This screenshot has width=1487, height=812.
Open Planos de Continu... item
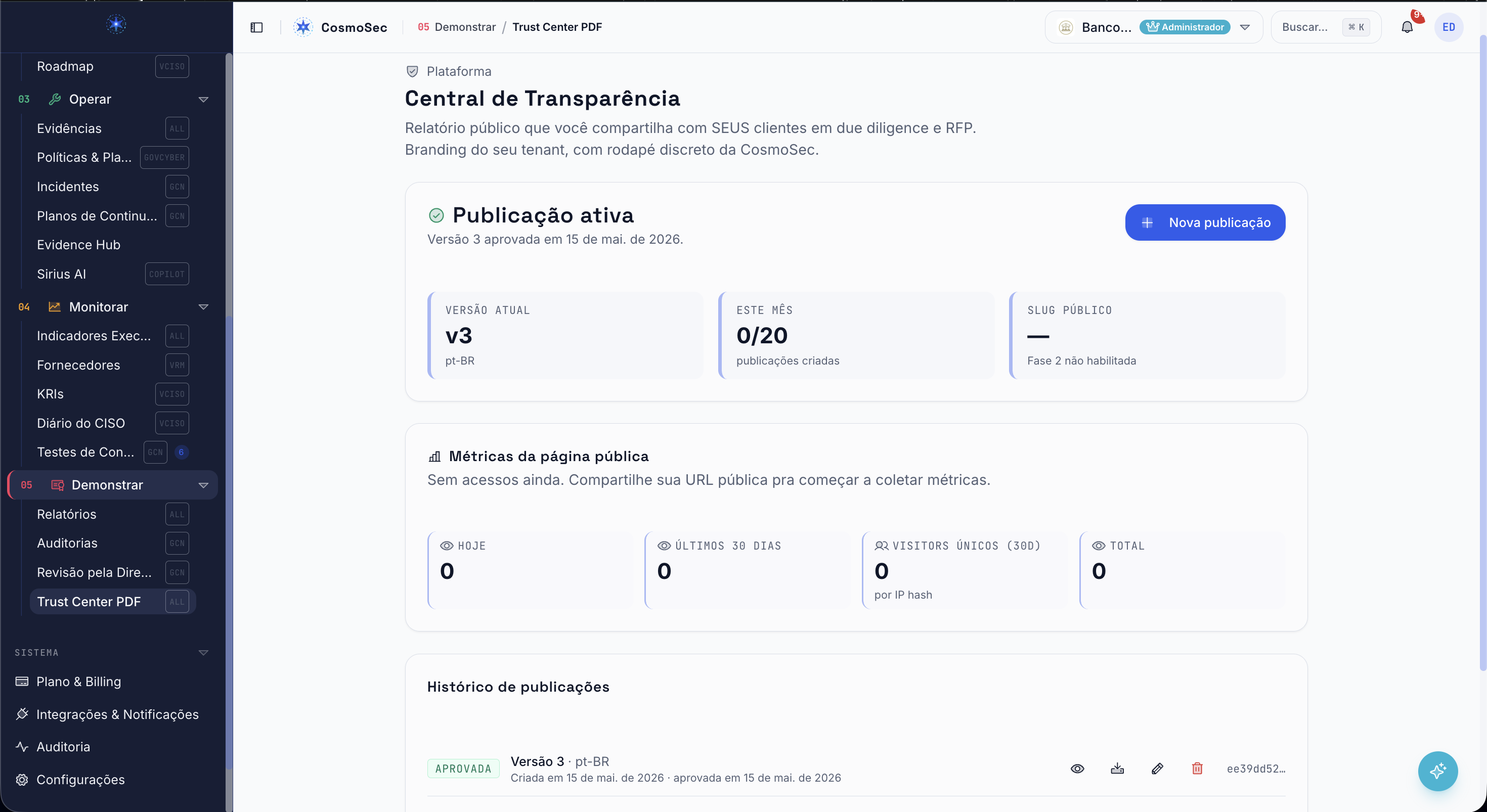click(113, 216)
